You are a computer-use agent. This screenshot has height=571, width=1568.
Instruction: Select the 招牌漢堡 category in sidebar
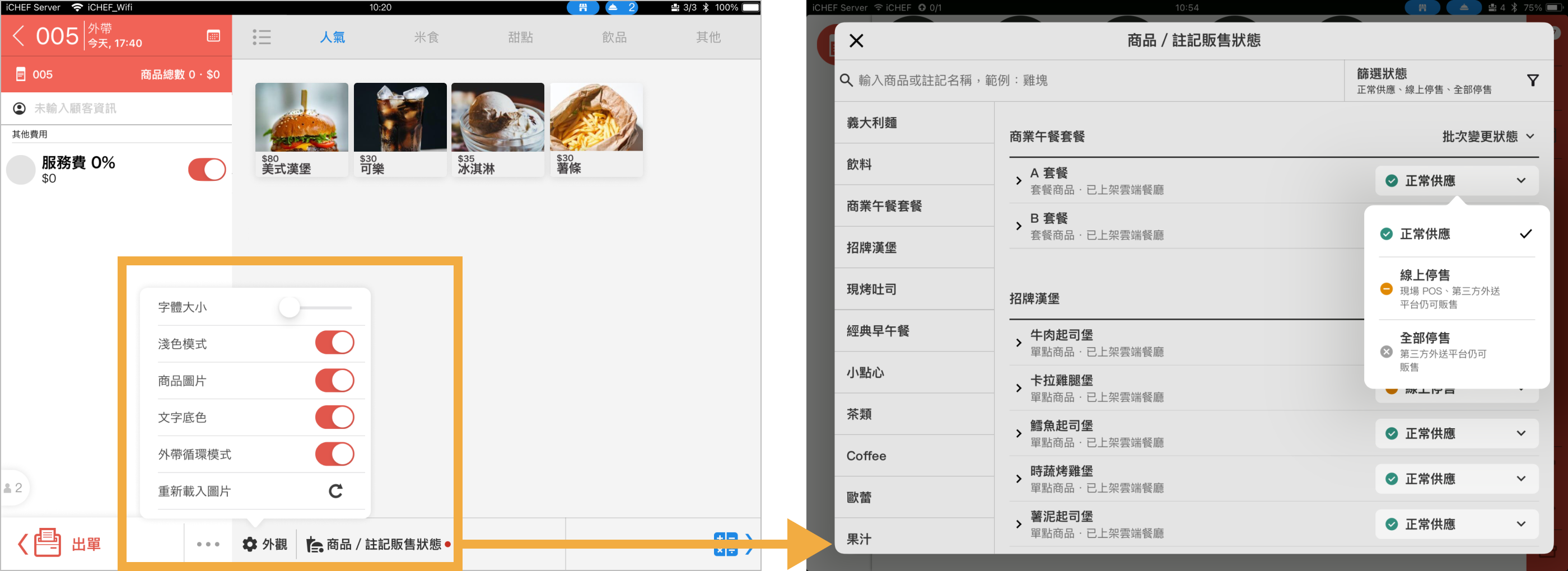(x=872, y=247)
